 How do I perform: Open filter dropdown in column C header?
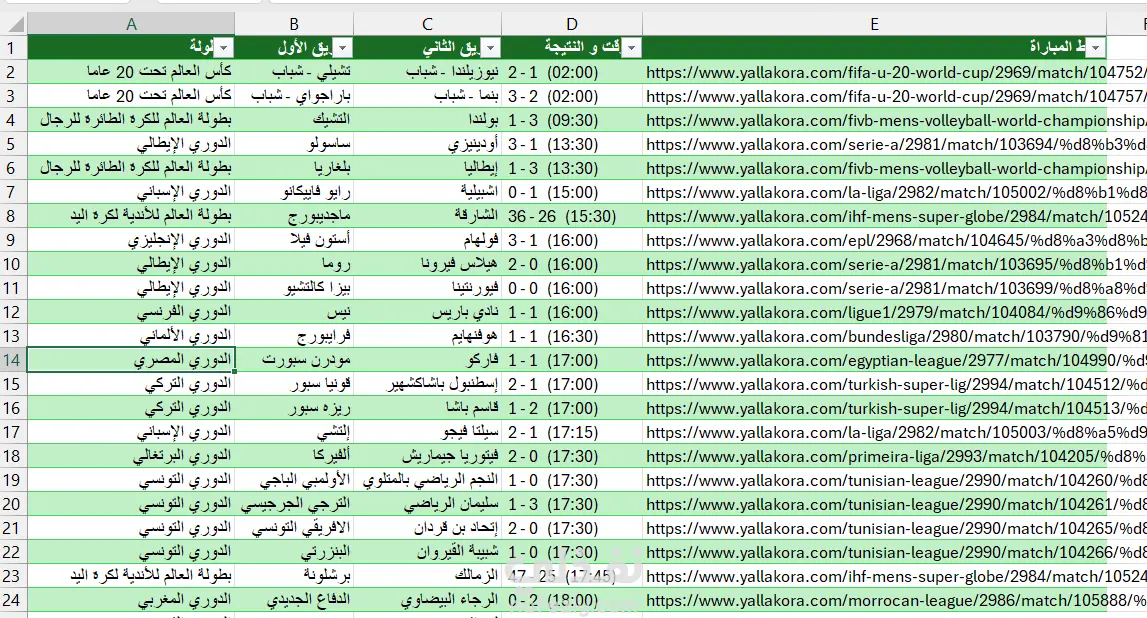click(x=491, y=48)
